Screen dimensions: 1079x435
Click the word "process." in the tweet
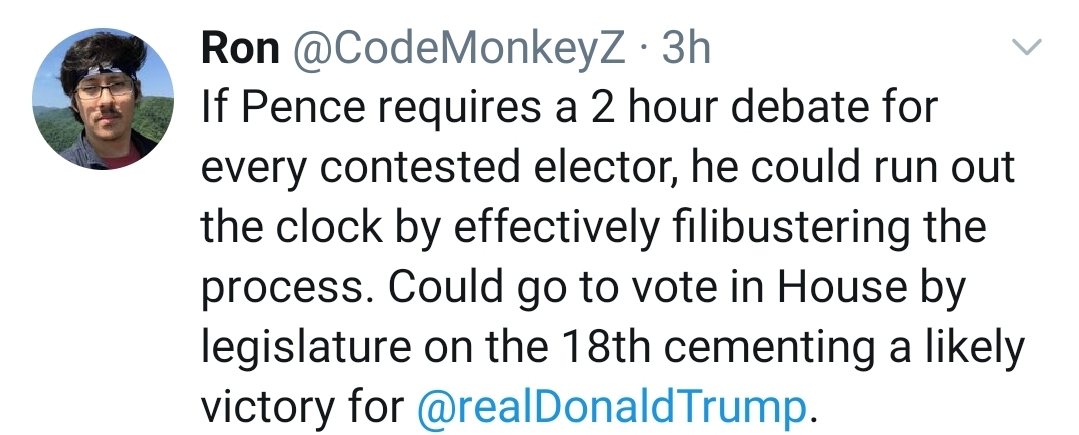[286, 287]
